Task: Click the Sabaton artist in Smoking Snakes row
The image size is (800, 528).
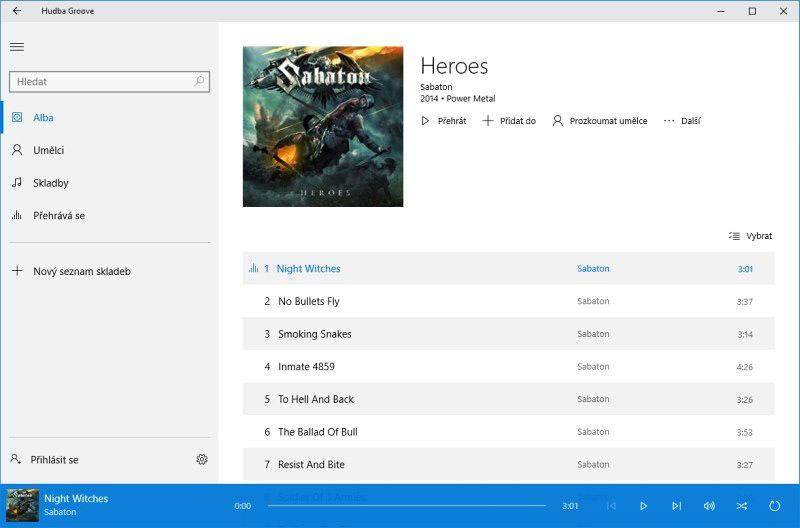Action: (593, 334)
